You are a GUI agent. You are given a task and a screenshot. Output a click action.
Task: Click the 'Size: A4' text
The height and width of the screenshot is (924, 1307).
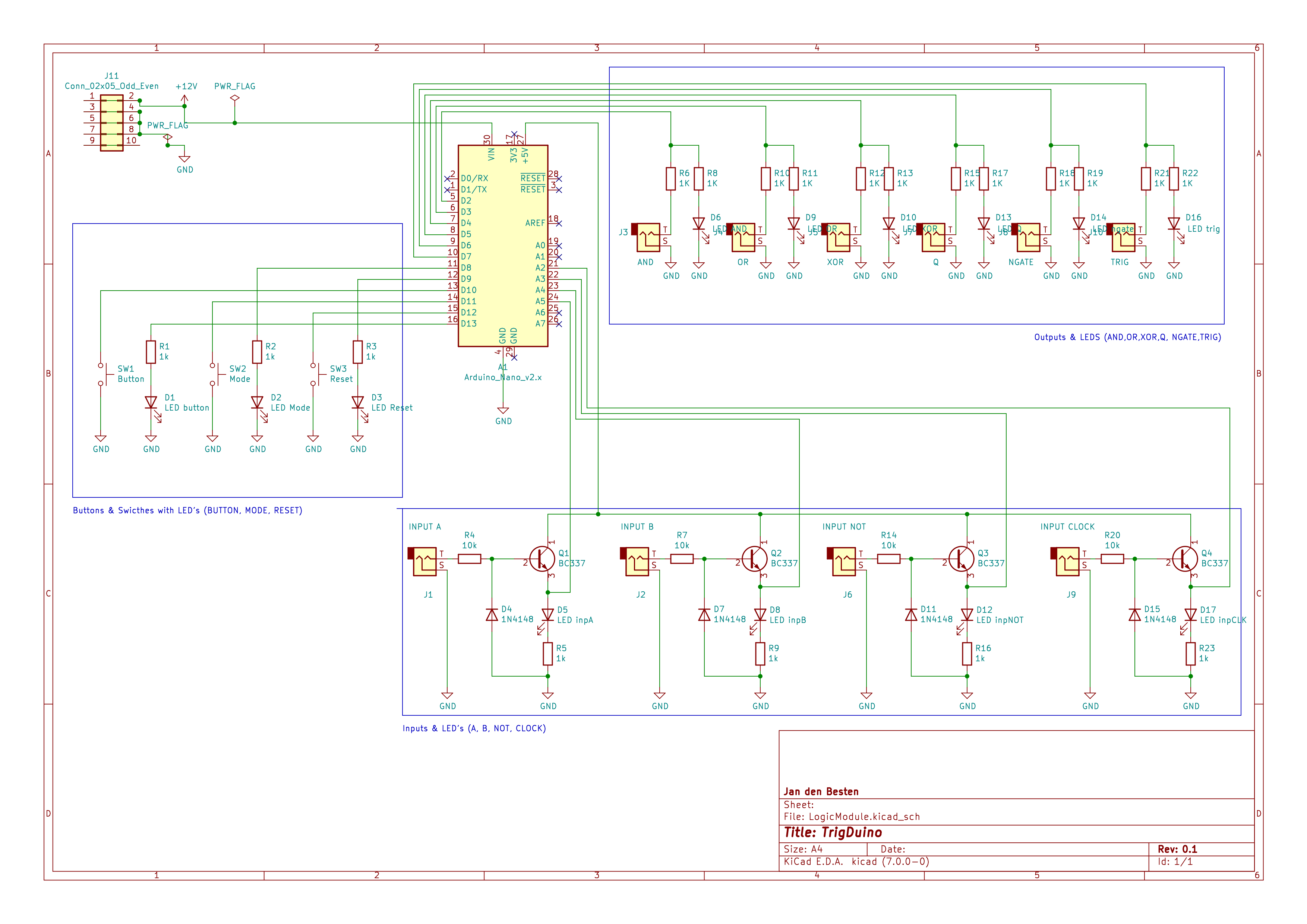coord(803,849)
